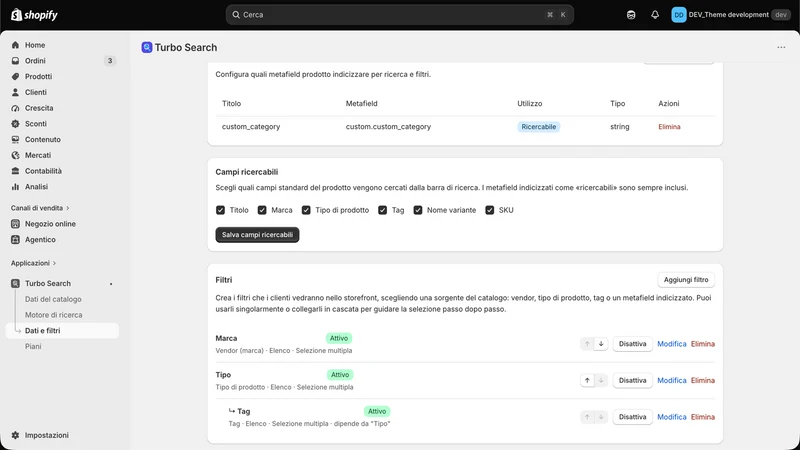Screen dimensions: 800x450
Task: Open the three-dot more menu
Action: (781, 47)
